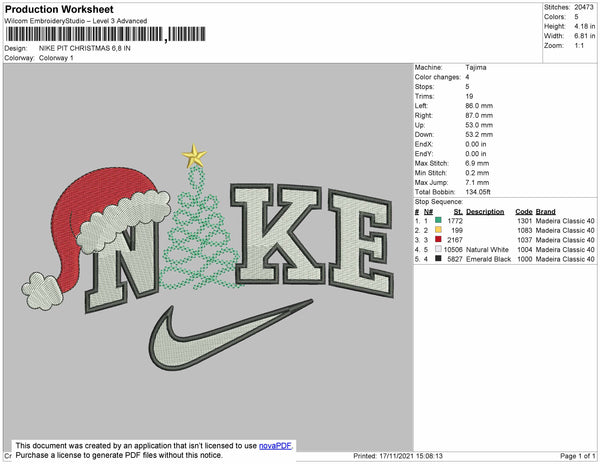The width and height of the screenshot is (600, 464).
Task: Click the Color changes value 4
Action: [x=467, y=77]
